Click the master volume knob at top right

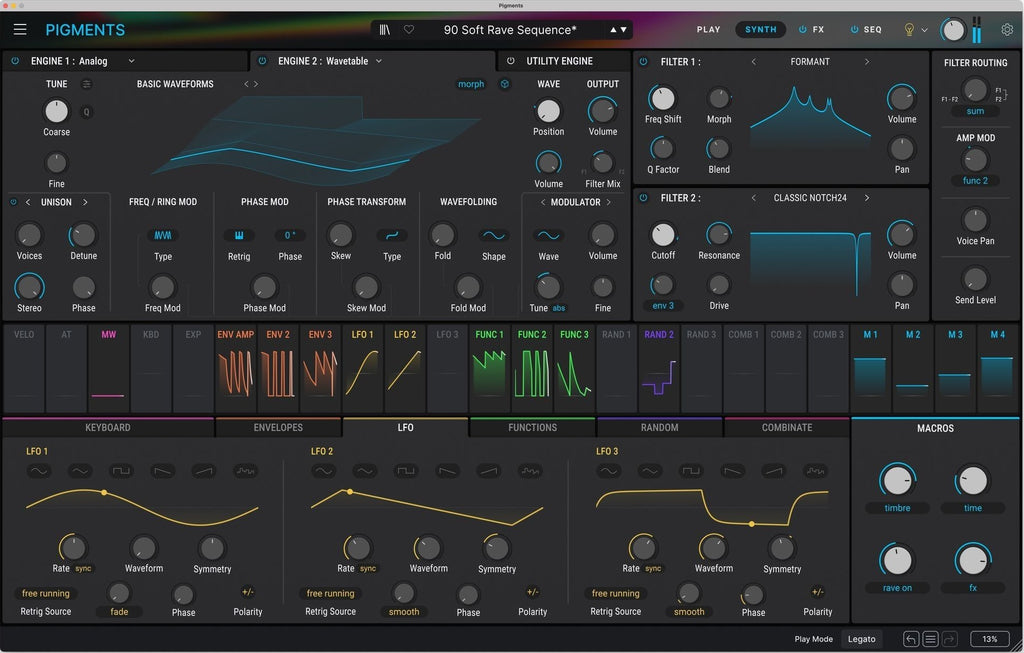click(953, 30)
